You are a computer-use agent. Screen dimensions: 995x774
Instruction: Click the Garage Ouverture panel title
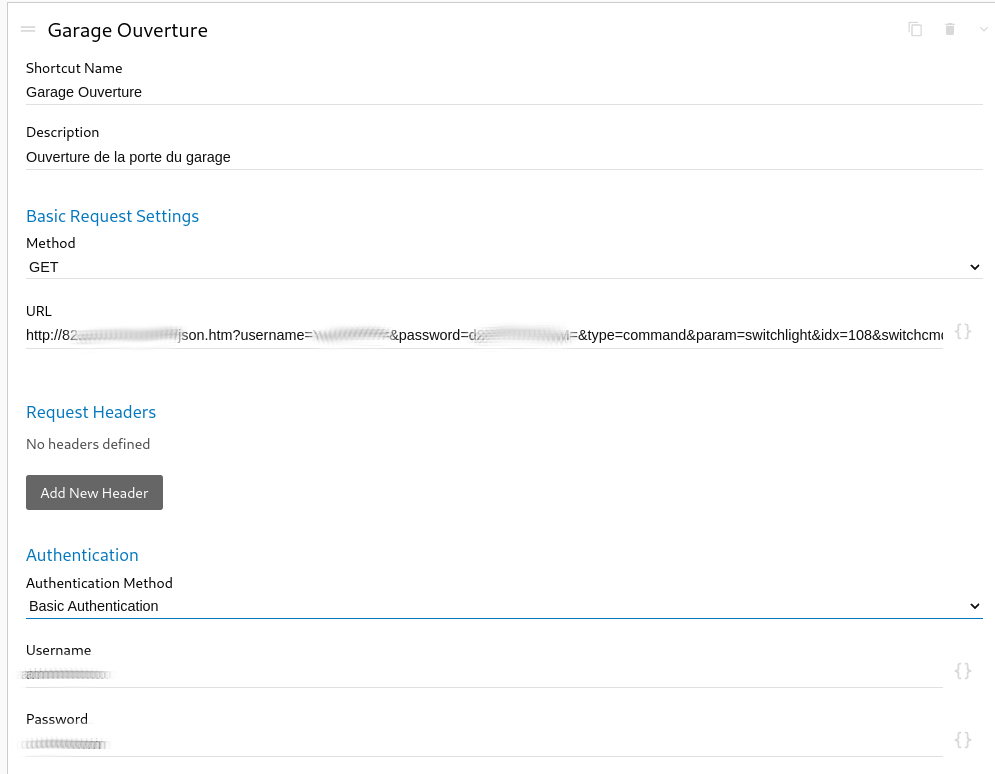pos(128,30)
